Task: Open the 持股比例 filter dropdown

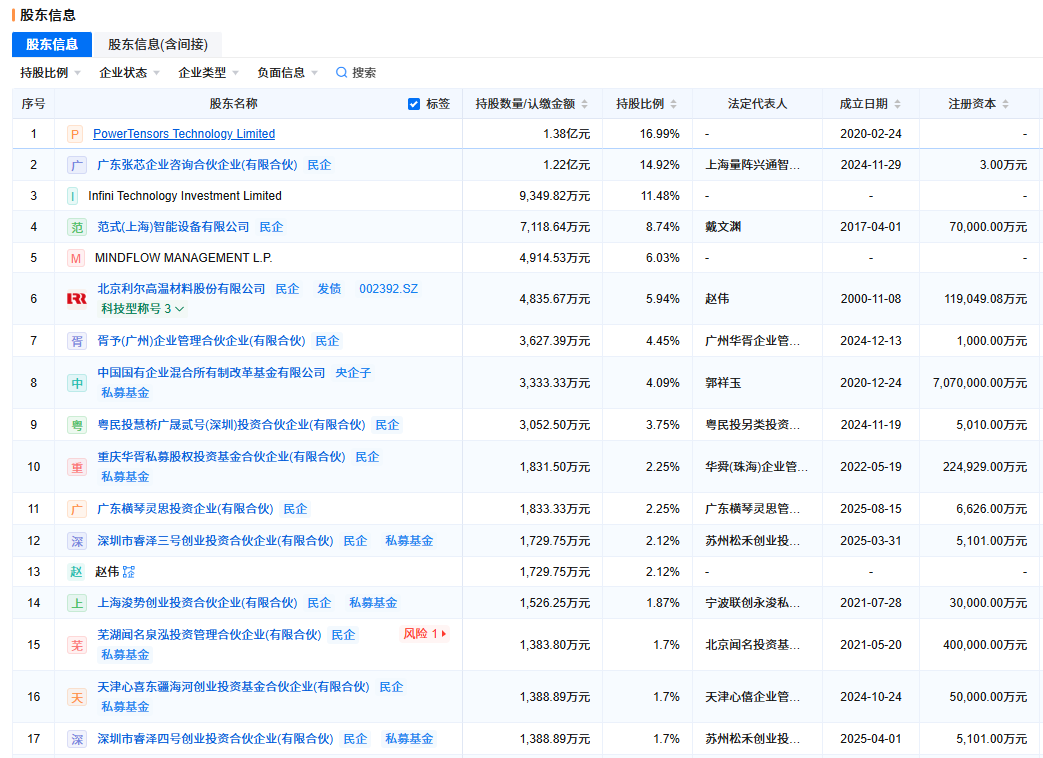Action: click(50, 72)
